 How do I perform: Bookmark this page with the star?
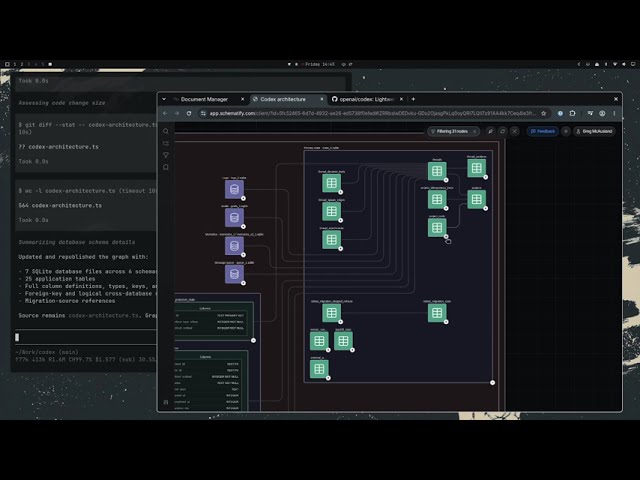coord(544,113)
